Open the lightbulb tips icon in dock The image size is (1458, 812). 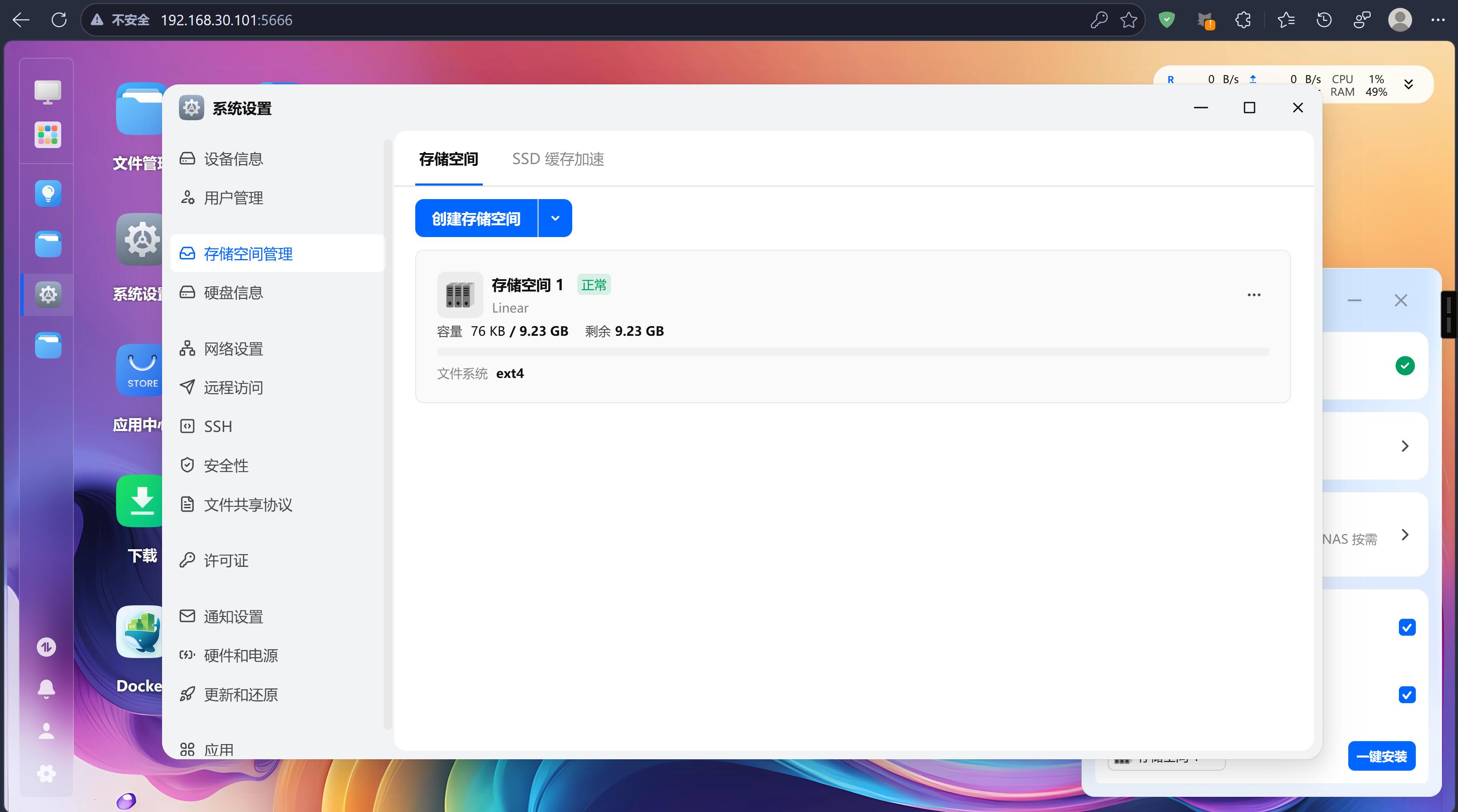[48, 194]
